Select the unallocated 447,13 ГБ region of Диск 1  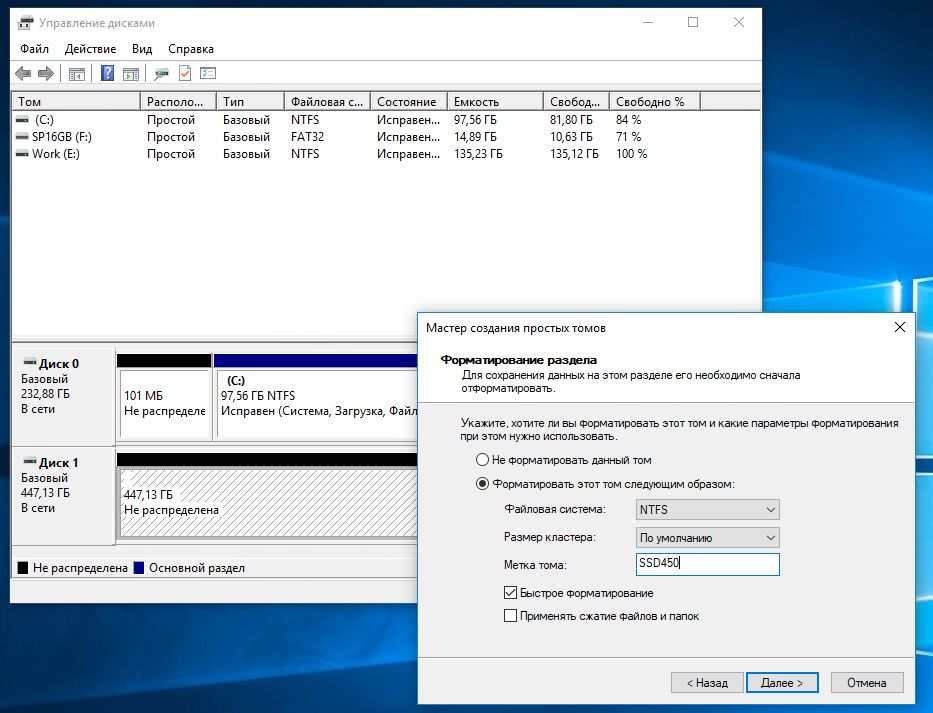[266, 503]
